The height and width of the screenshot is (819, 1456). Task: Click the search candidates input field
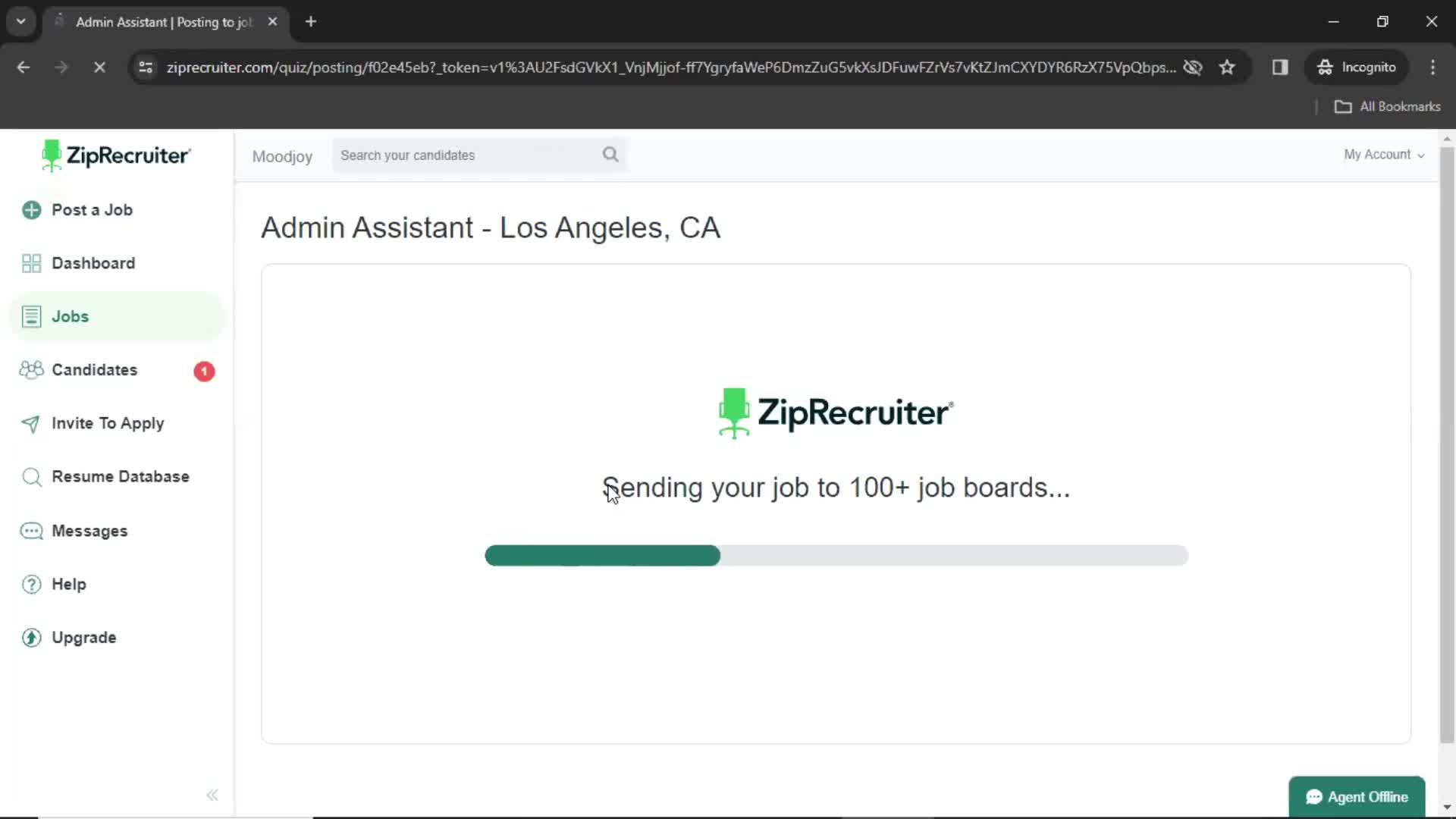pyautogui.click(x=479, y=155)
